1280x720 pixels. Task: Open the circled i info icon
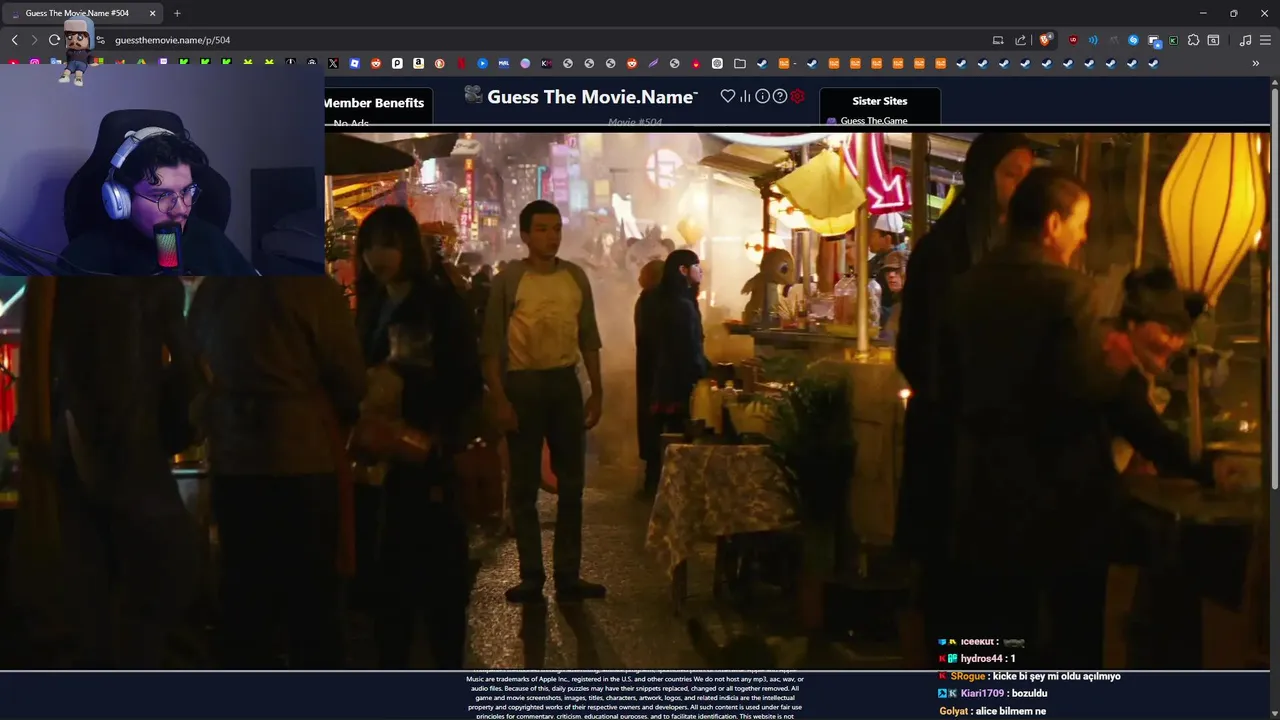pos(762,96)
